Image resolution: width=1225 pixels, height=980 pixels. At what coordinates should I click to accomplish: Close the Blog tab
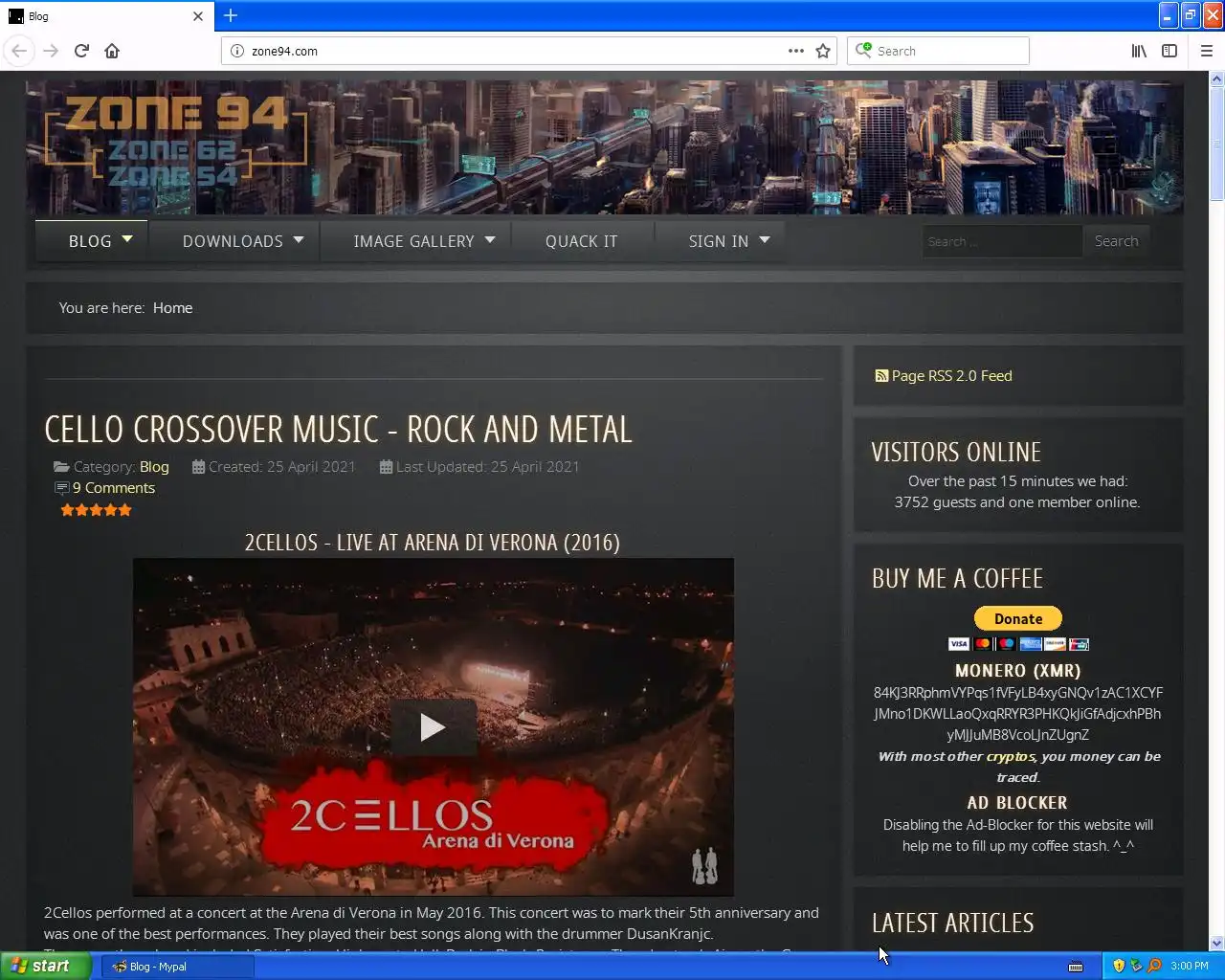pos(198,16)
